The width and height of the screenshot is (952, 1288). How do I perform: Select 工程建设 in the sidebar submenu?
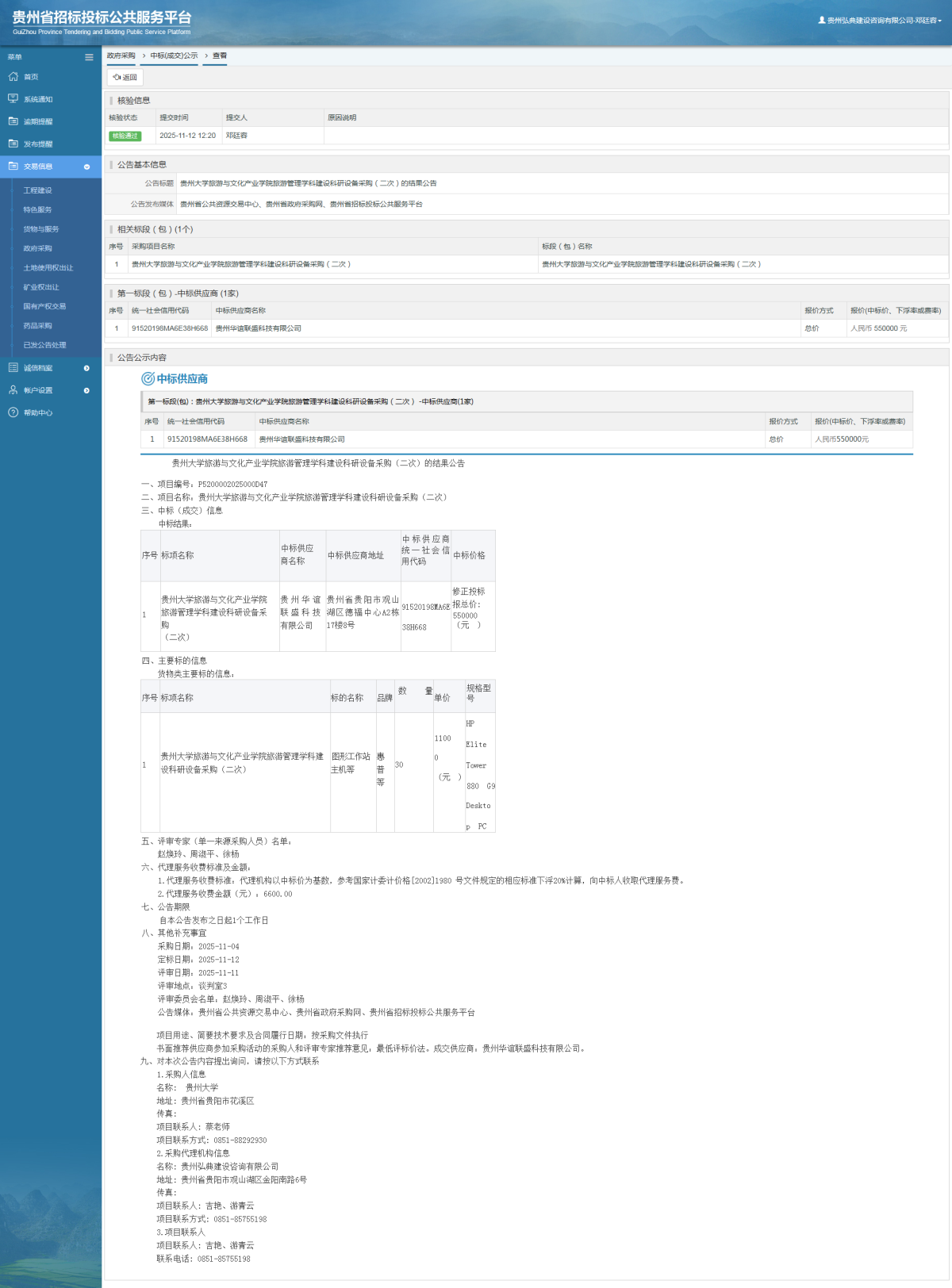(37, 190)
